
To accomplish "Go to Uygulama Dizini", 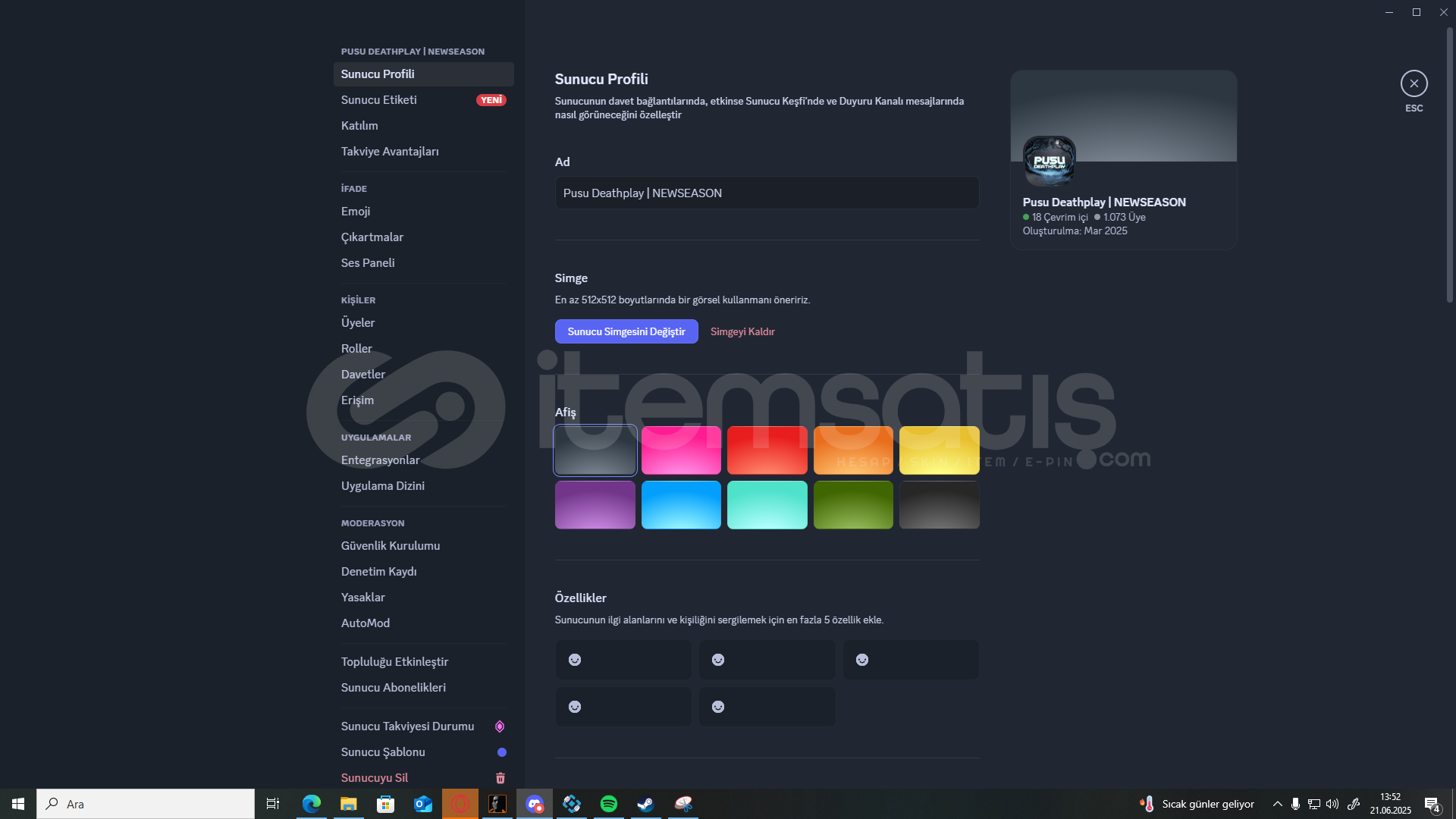I will tap(423, 486).
